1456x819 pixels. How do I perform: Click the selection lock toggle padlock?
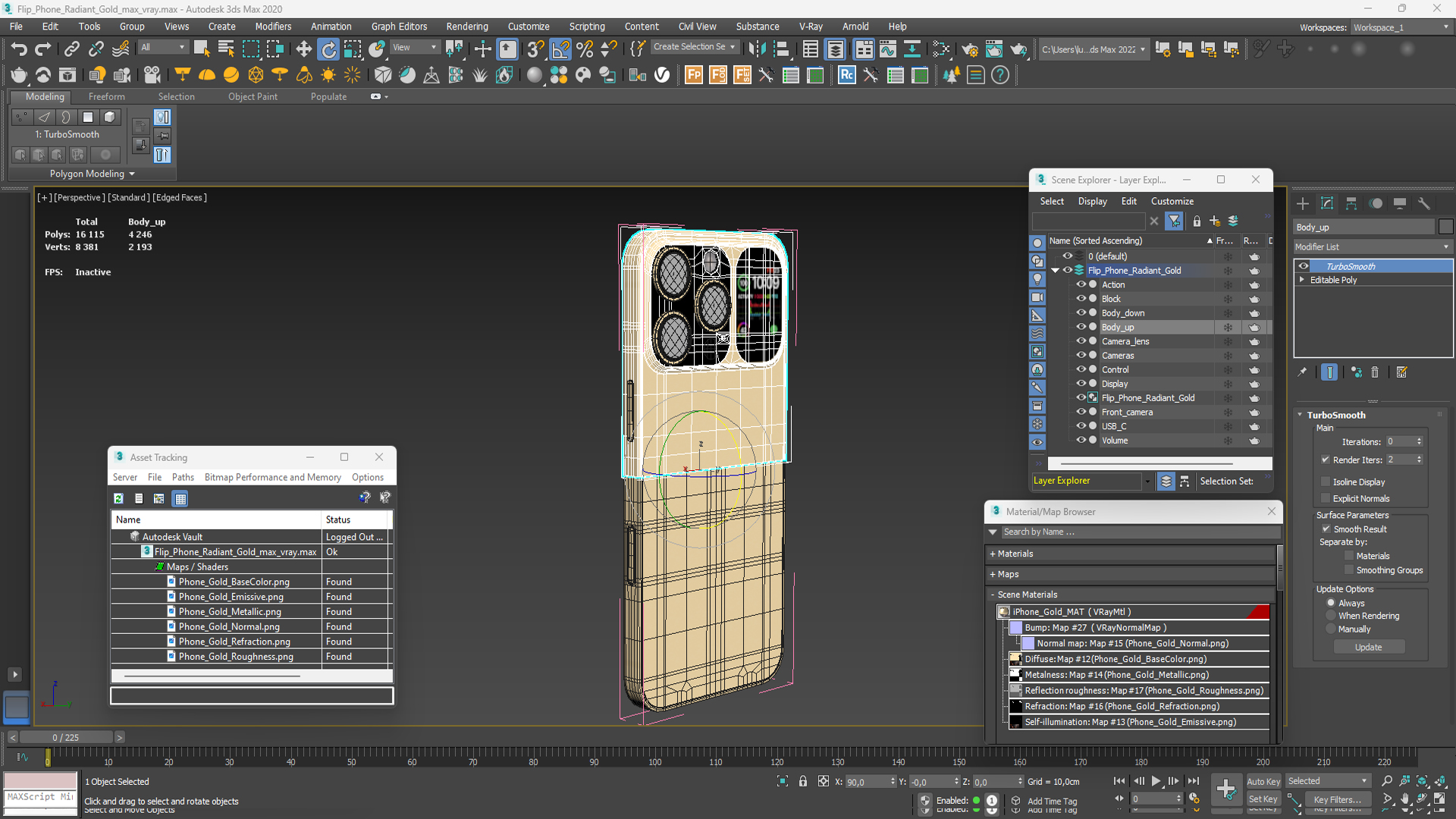pyautogui.click(x=803, y=781)
